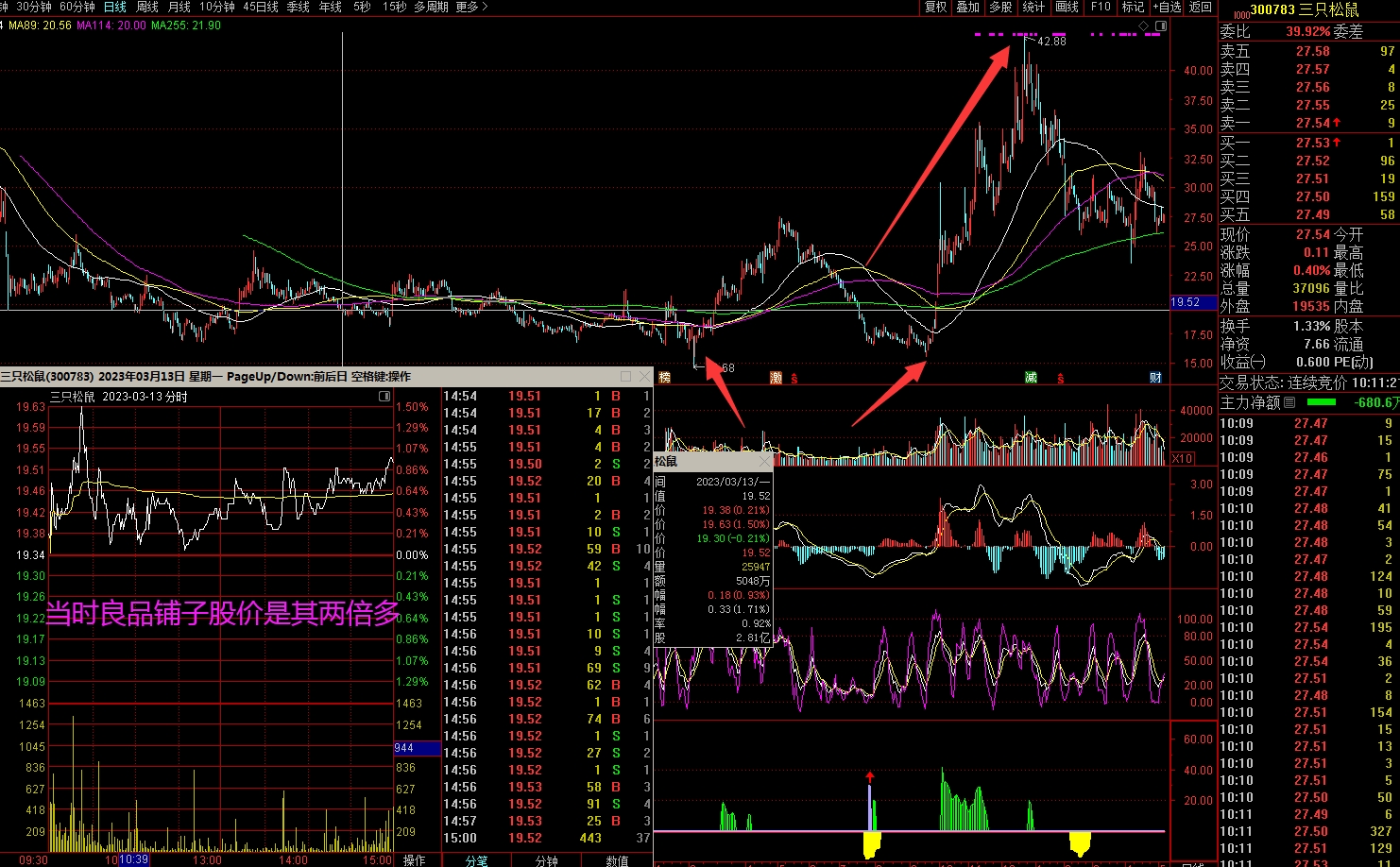Click the 榜 marker icon on chart

[x=664, y=378]
